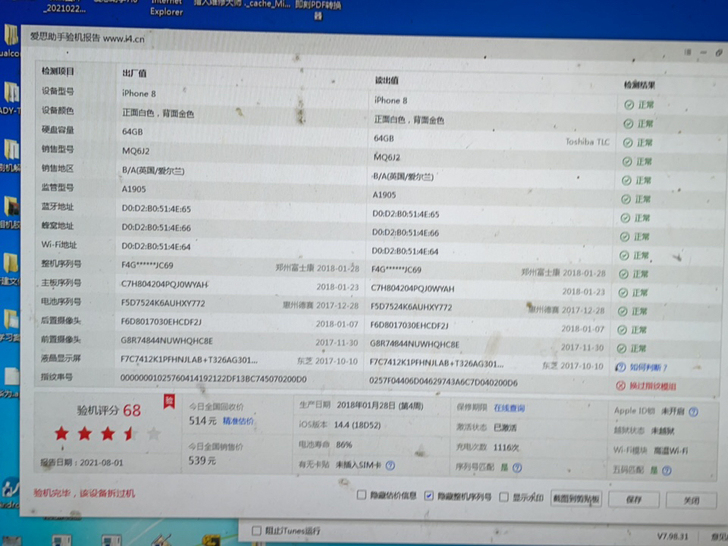
Task: Enable the 隐藏估价信息 checkbox
Action: (x=361, y=495)
